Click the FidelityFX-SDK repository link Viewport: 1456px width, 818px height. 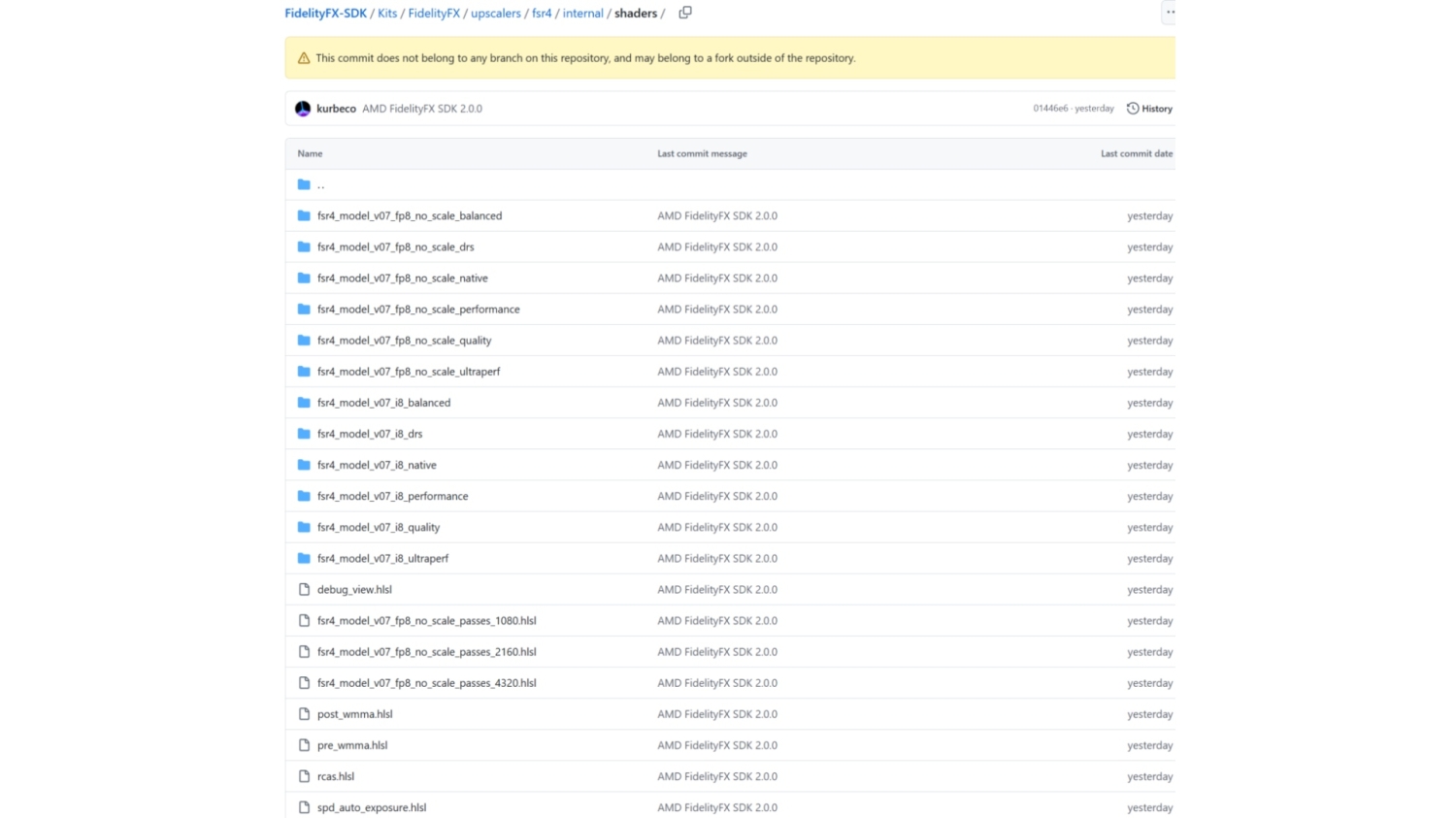pos(325,13)
